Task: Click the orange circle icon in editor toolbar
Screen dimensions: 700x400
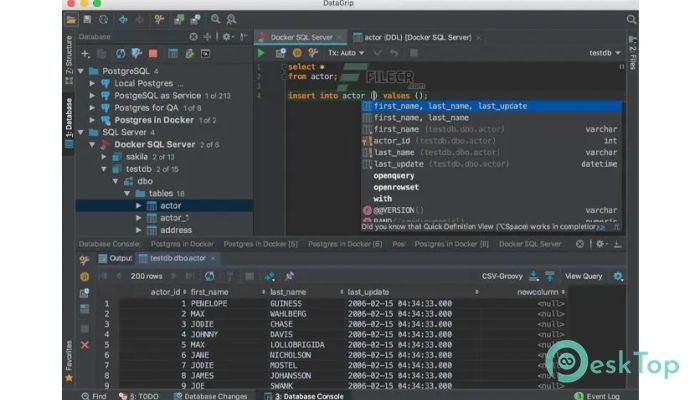Action: click(x=297, y=53)
